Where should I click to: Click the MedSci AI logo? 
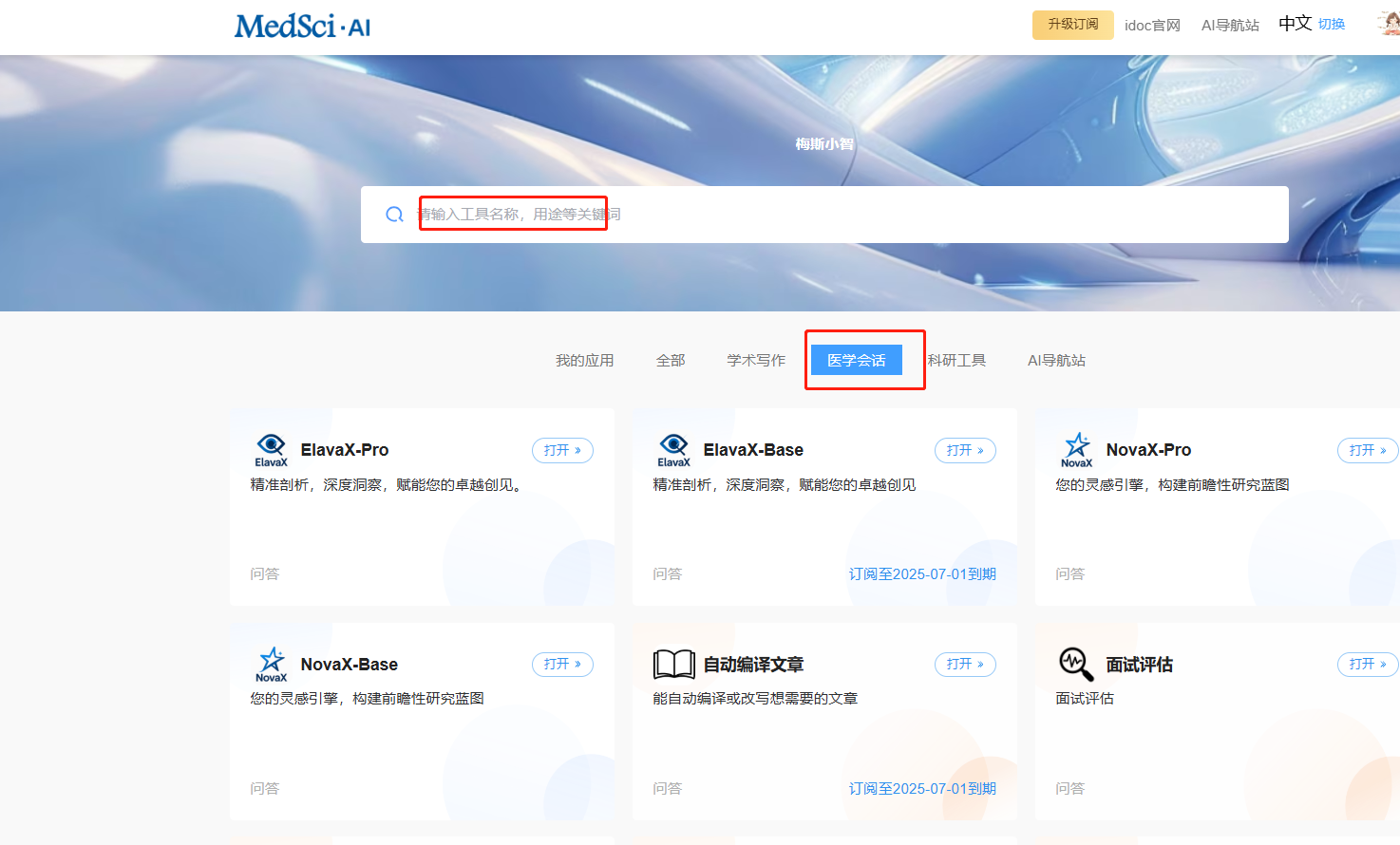tap(302, 26)
